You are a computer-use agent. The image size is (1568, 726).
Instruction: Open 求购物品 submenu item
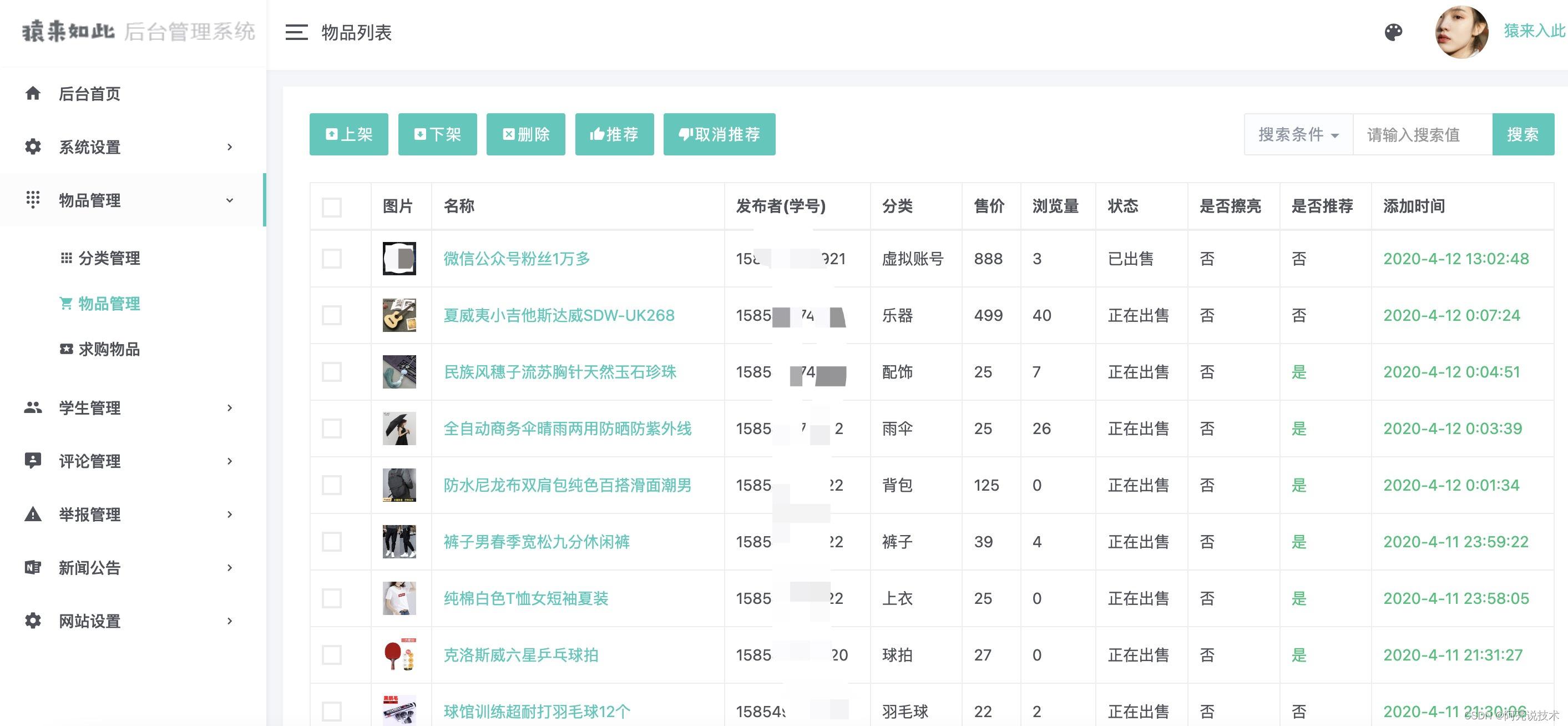coord(108,349)
